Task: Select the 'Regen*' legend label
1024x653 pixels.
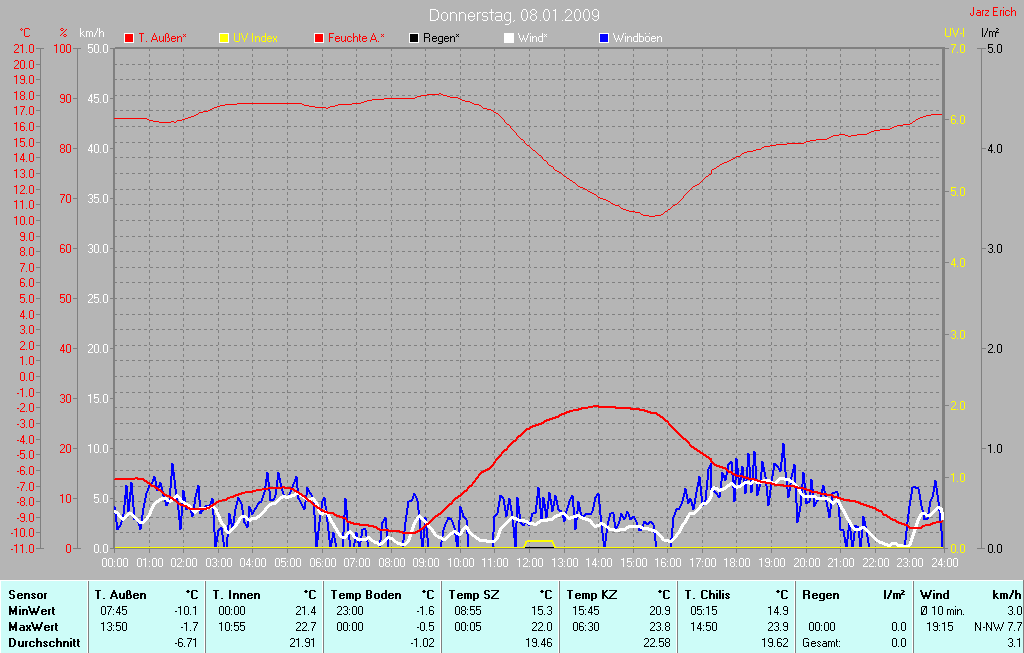Action: click(x=441, y=38)
